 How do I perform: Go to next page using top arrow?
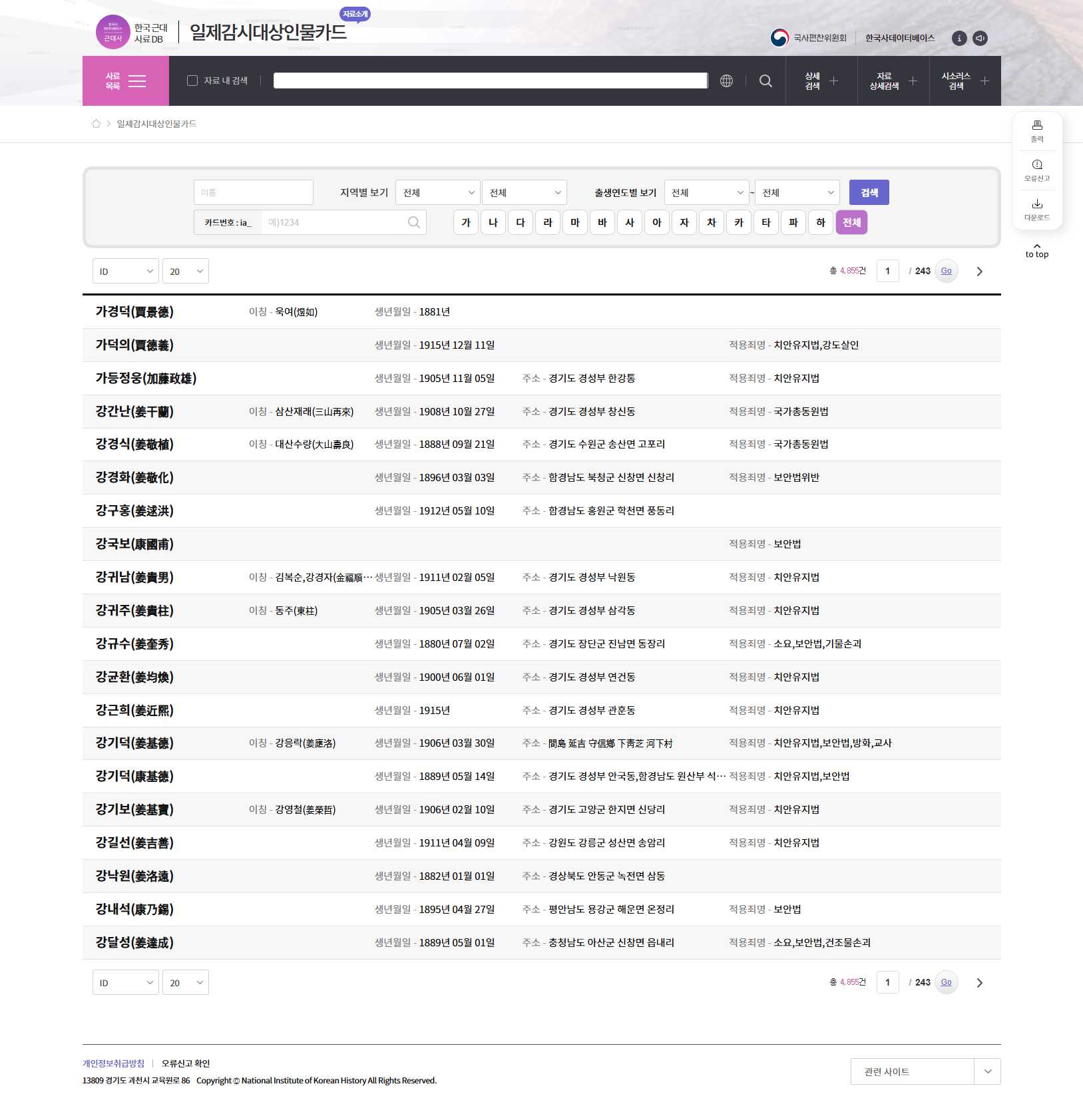pos(979,272)
